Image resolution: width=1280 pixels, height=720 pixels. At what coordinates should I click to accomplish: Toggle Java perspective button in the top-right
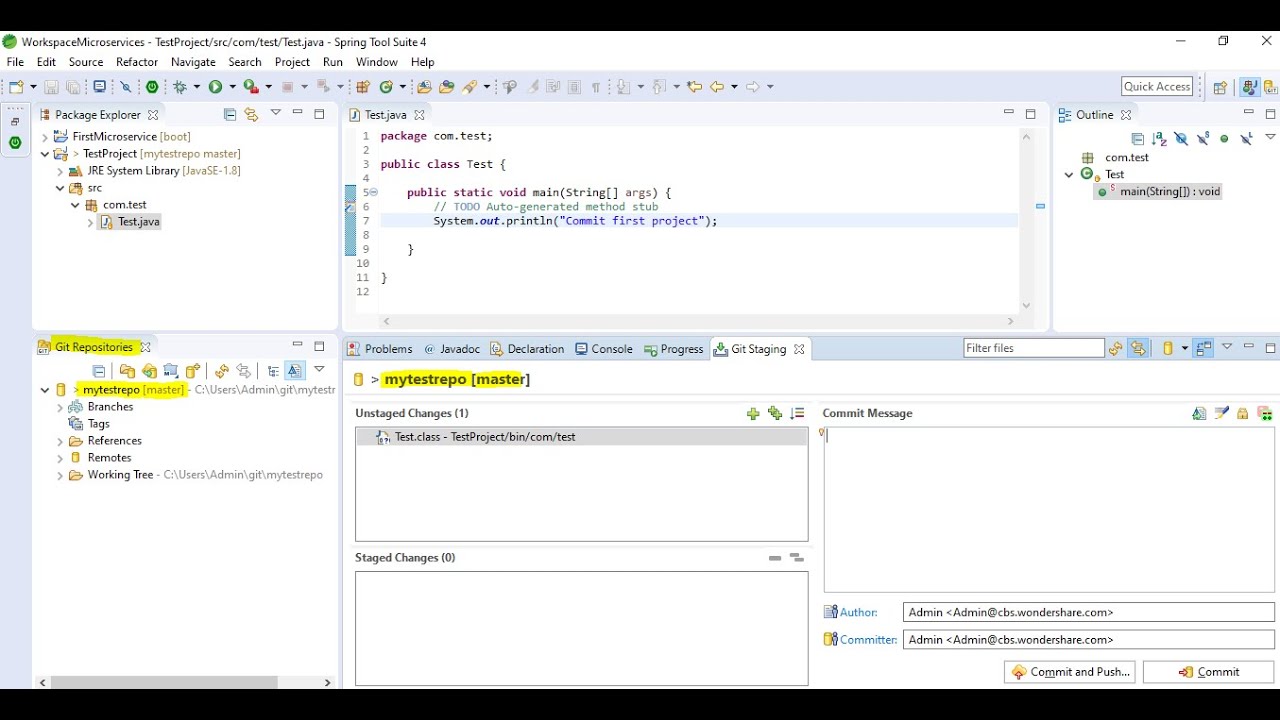(1249, 87)
